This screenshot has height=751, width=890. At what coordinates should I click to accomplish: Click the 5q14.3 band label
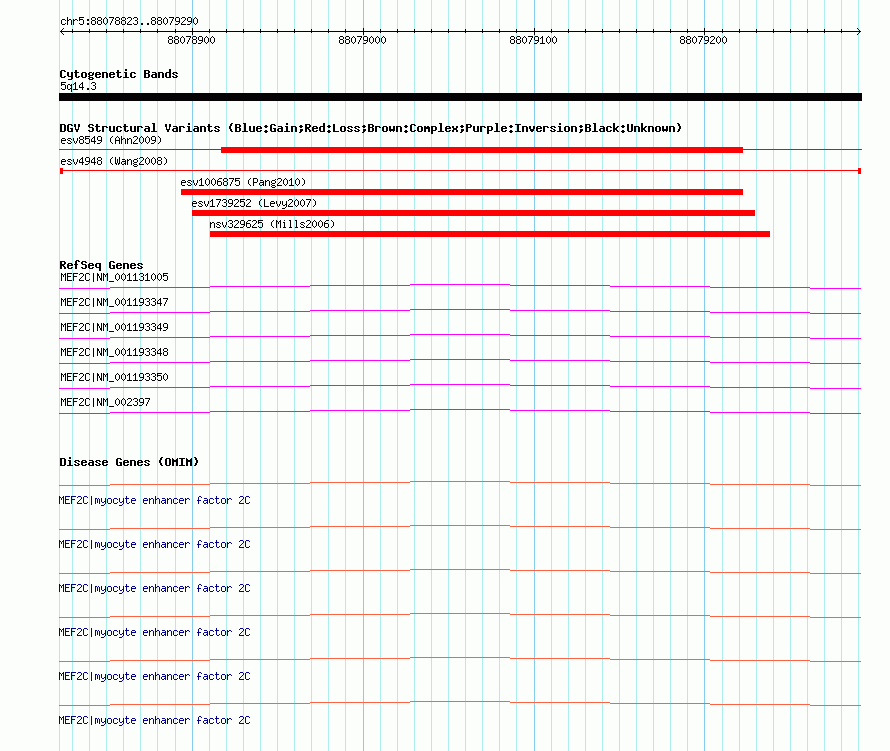pyautogui.click(x=78, y=86)
